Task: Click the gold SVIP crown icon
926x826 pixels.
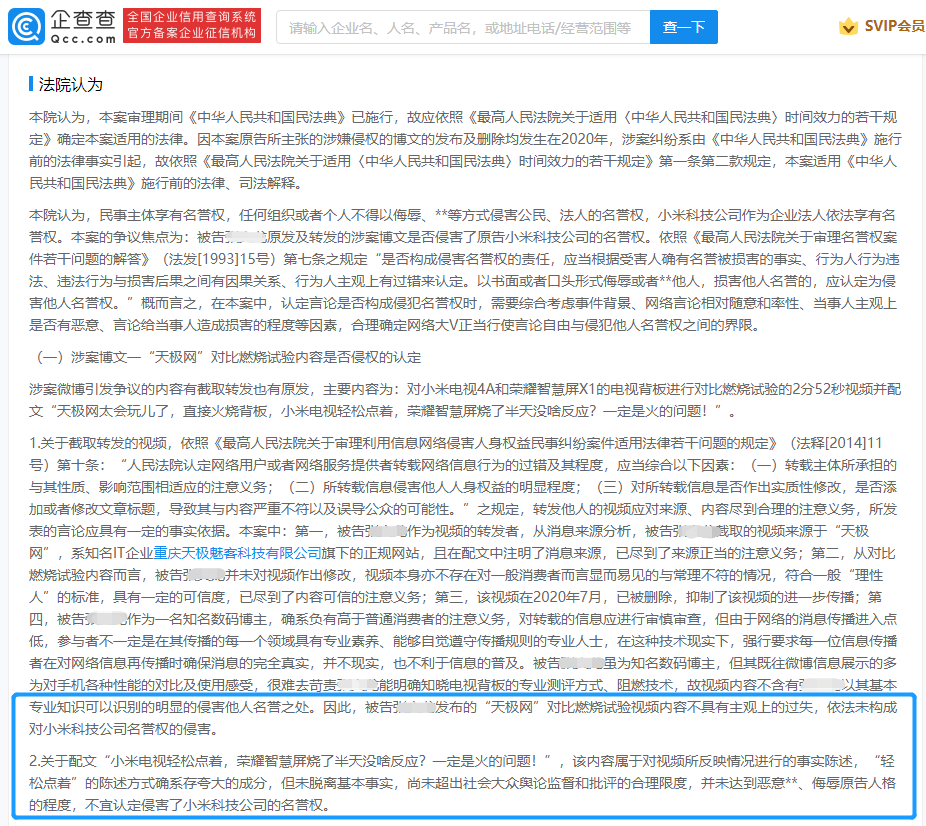Action: click(x=848, y=26)
